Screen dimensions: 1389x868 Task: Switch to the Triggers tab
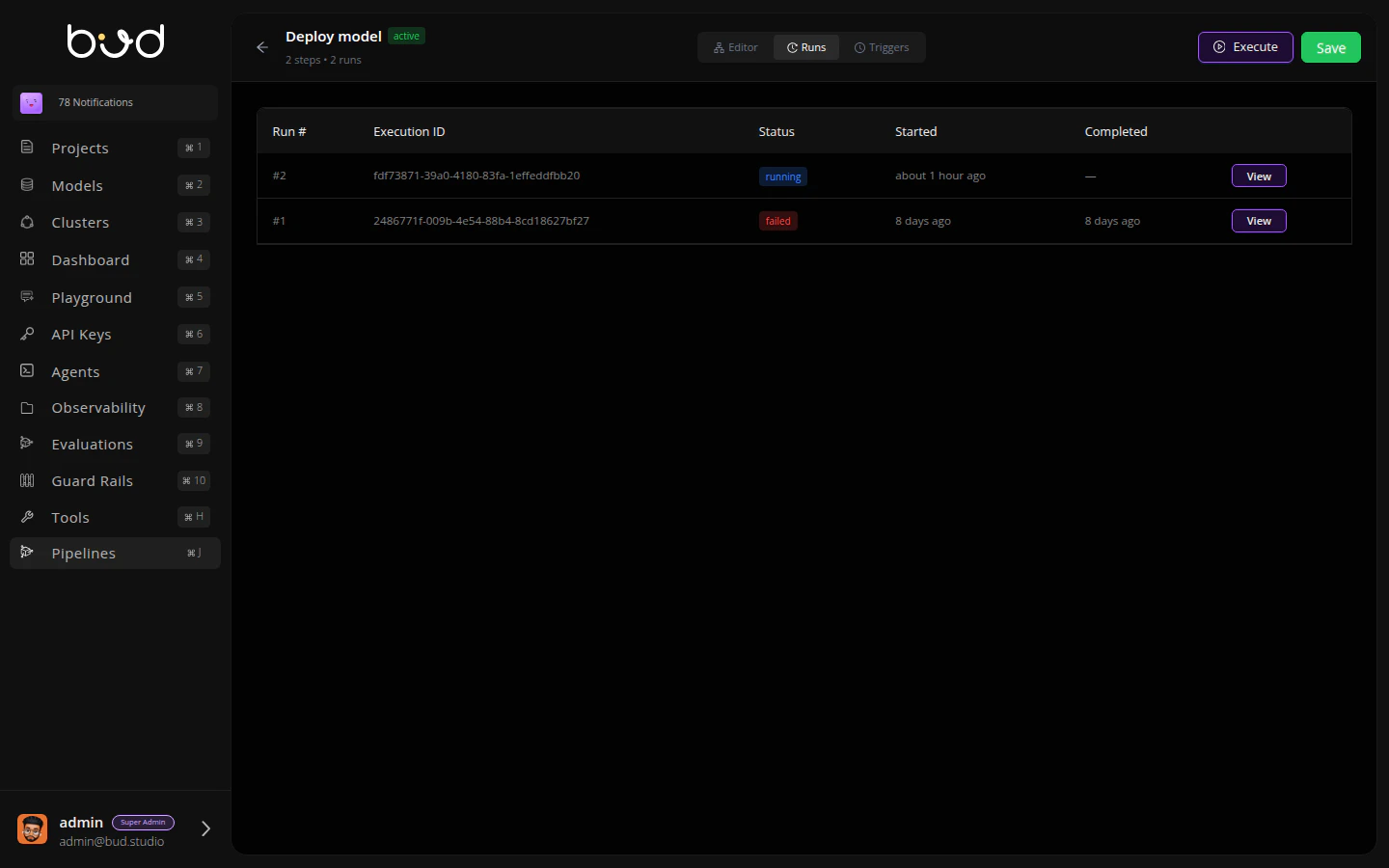click(x=882, y=47)
